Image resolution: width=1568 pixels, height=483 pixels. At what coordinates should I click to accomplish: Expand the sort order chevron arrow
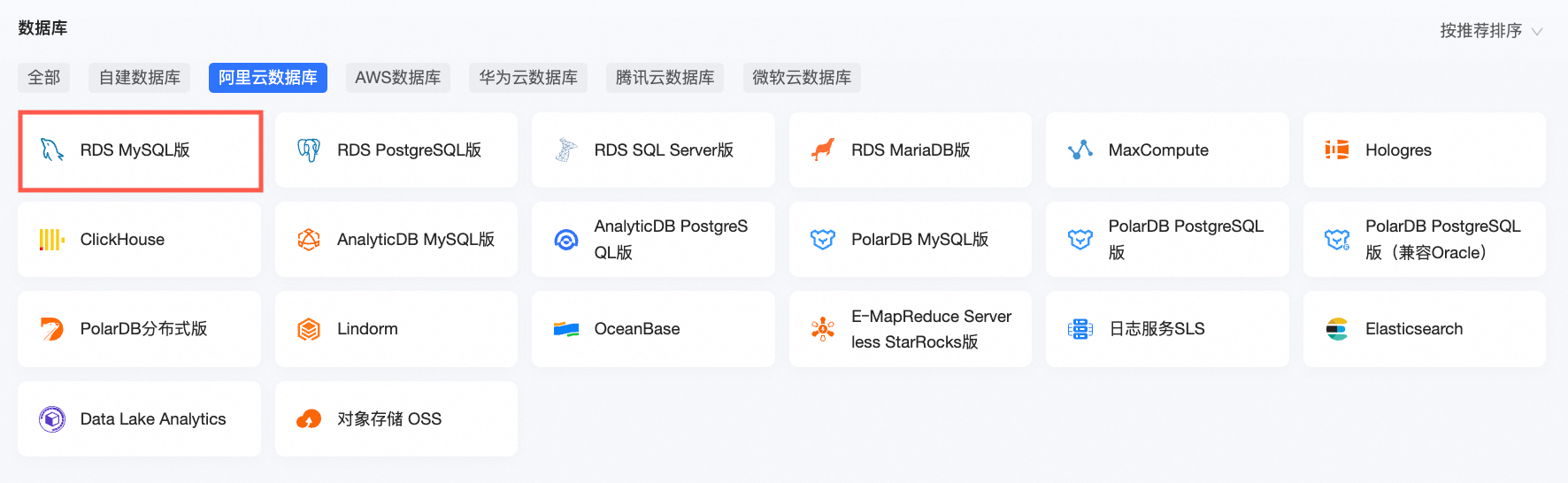click(1537, 32)
